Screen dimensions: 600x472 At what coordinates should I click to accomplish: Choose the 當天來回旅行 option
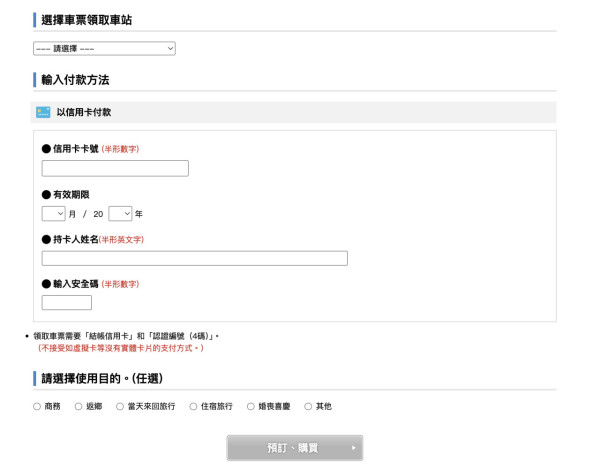[120, 406]
